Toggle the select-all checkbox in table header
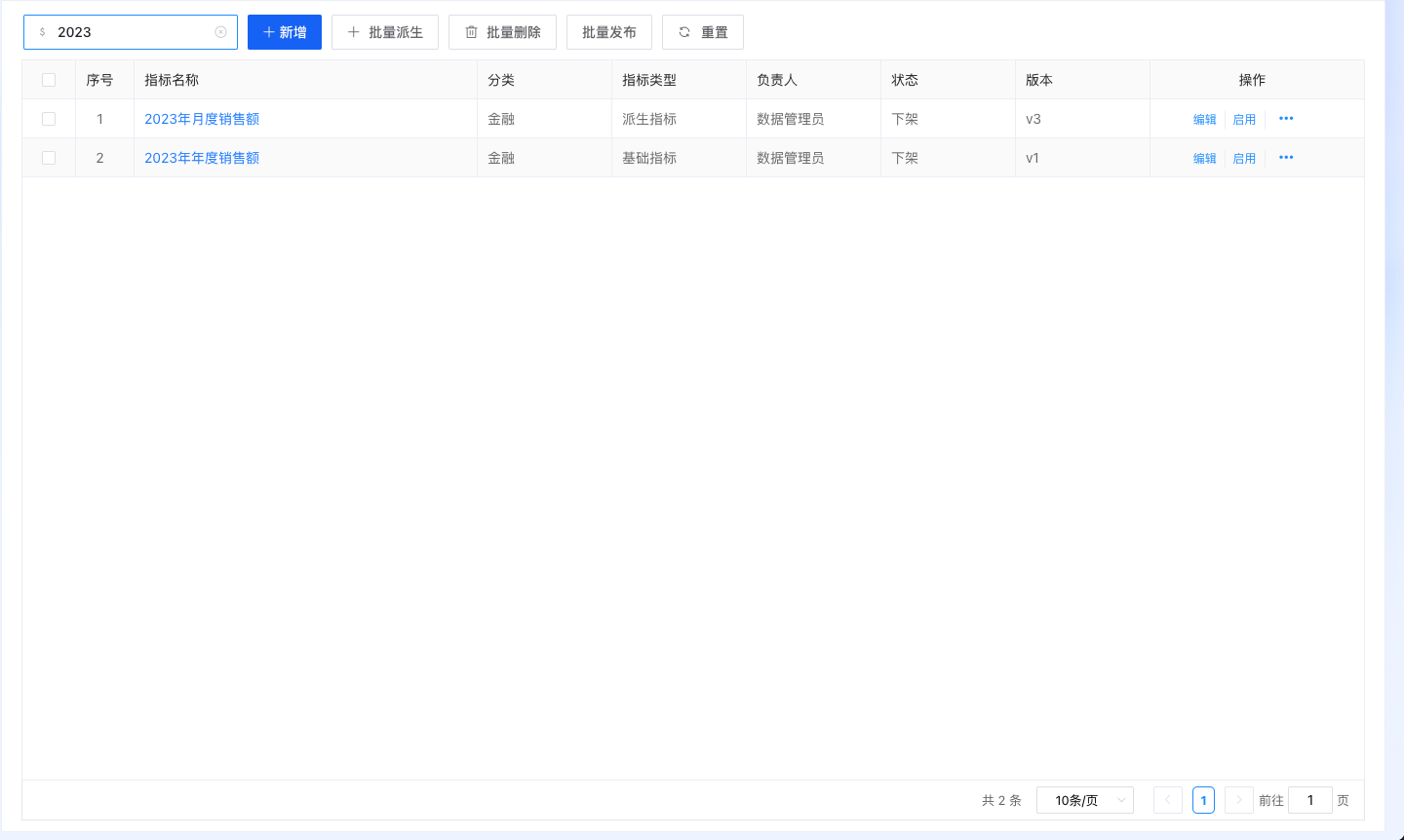The width and height of the screenshot is (1404, 840). 49,80
